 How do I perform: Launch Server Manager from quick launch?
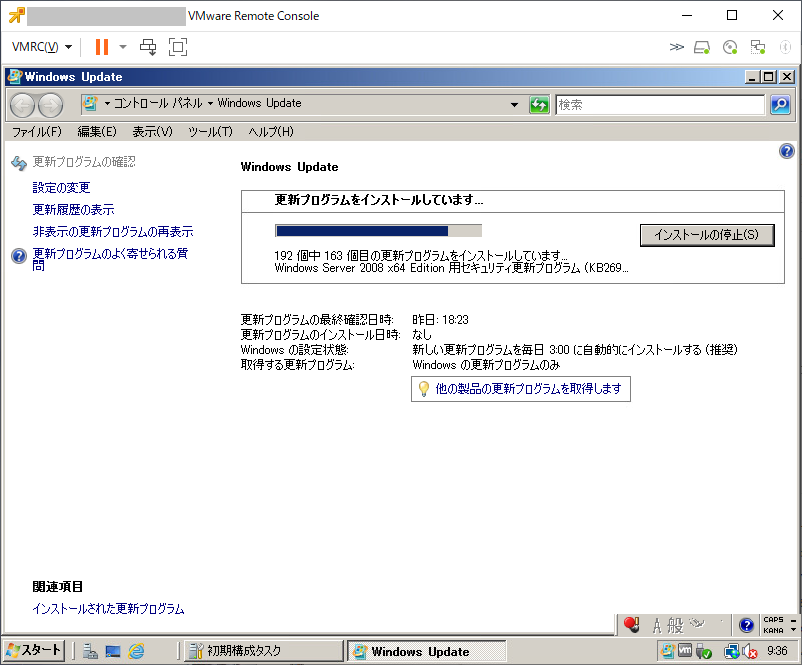pyautogui.click(x=91, y=651)
